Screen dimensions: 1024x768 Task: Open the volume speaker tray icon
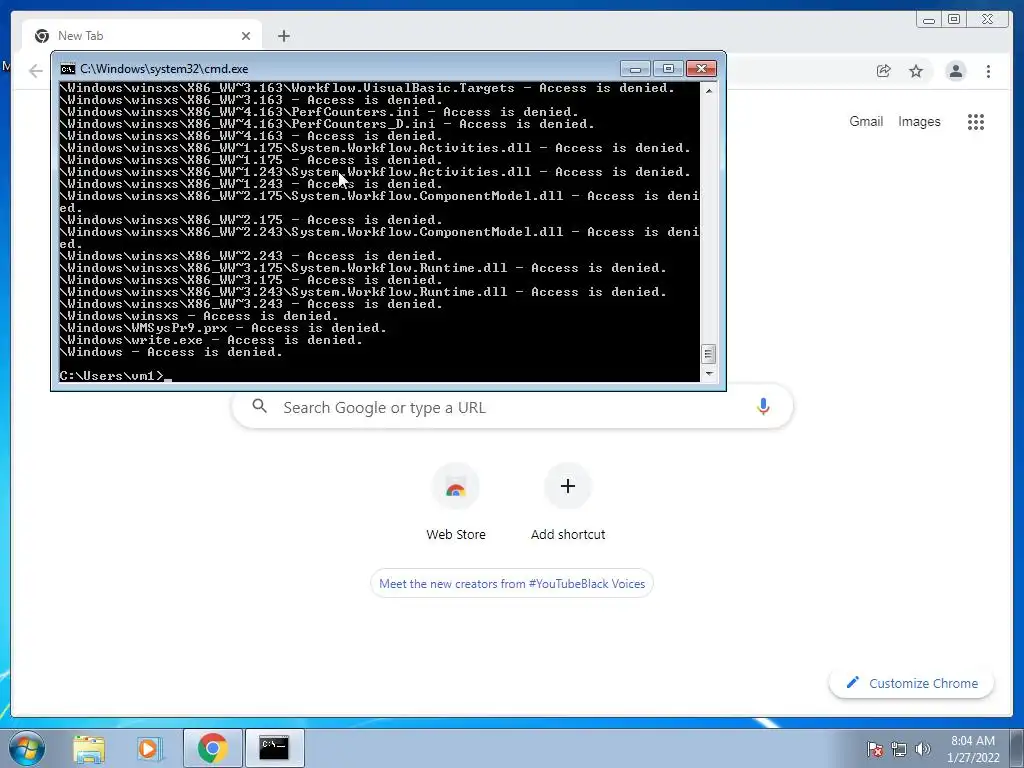click(923, 749)
